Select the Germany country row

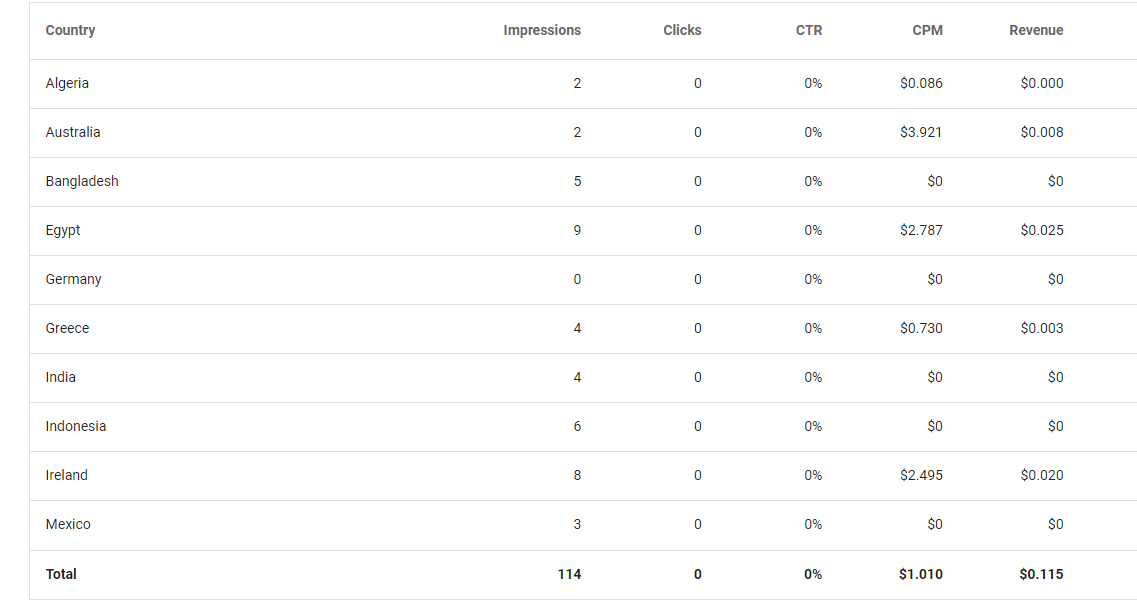point(583,280)
